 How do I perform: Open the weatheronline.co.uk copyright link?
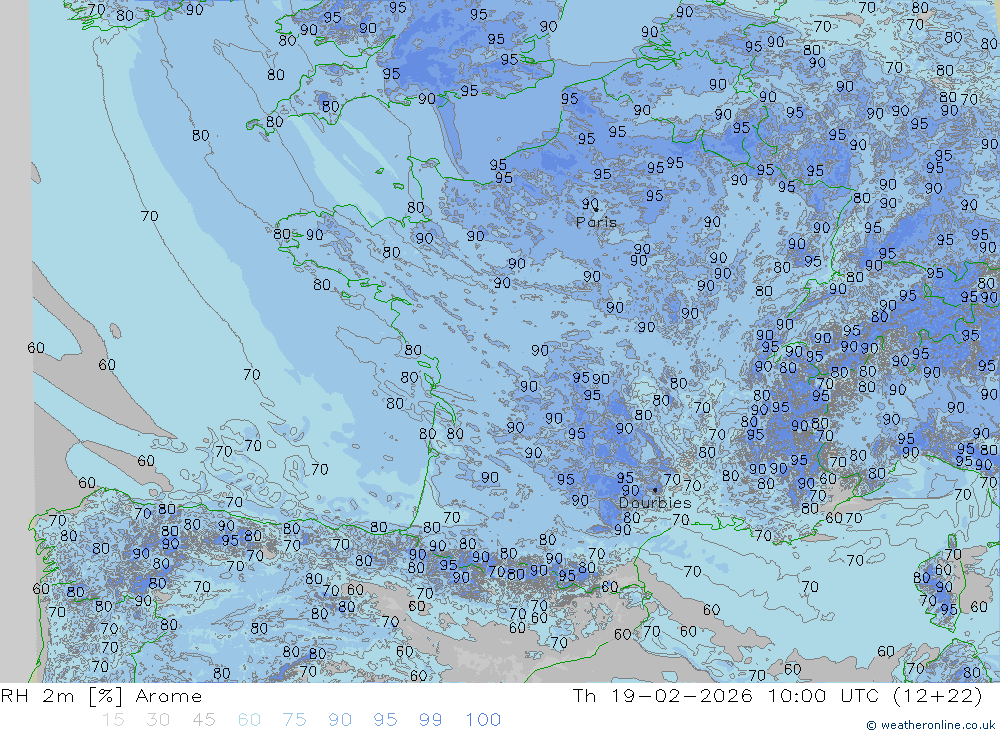929,724
